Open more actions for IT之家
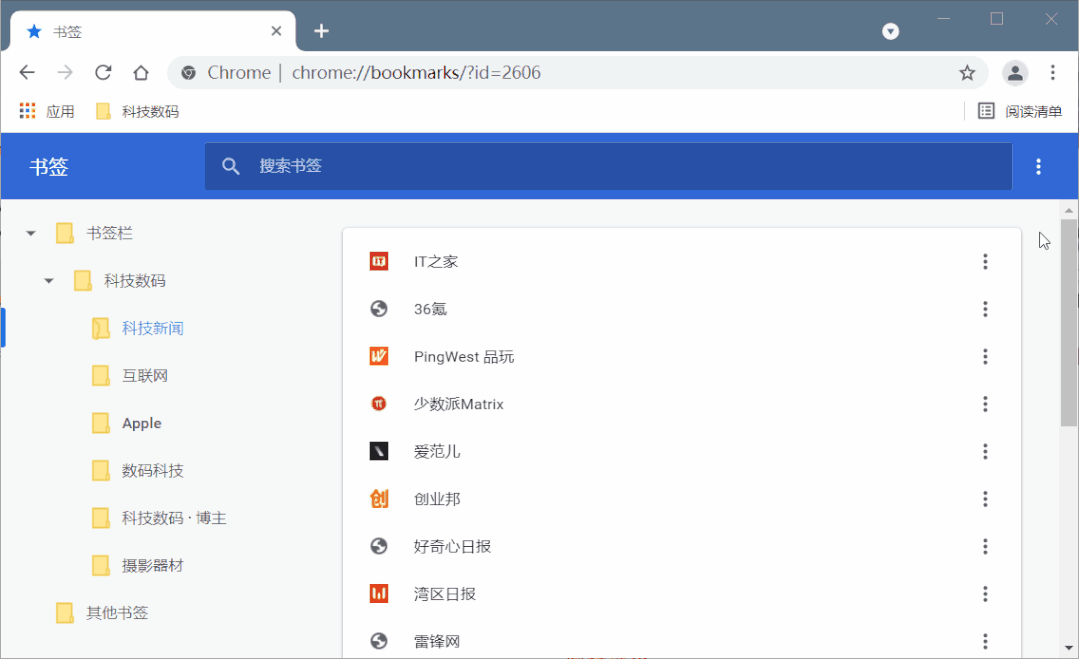The height and width of the screenshot is (659, 1079). pos(985,261)
